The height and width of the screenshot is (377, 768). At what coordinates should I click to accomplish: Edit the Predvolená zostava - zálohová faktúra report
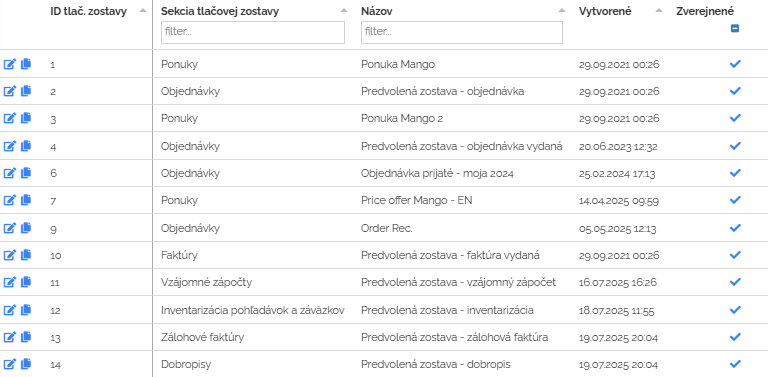coord(9,337)
